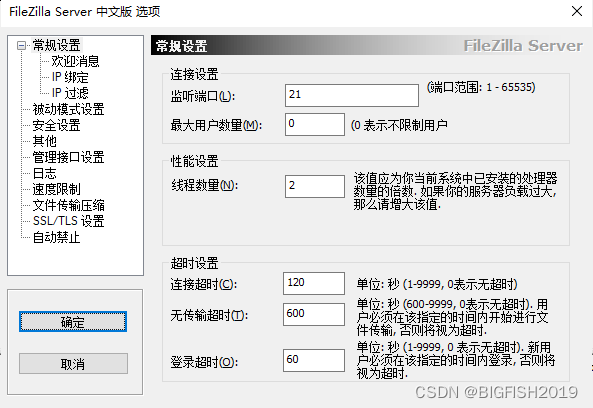Select 常规设置 in the tree
This screenshot has width=593, height=408.
(x=56, y=45)
